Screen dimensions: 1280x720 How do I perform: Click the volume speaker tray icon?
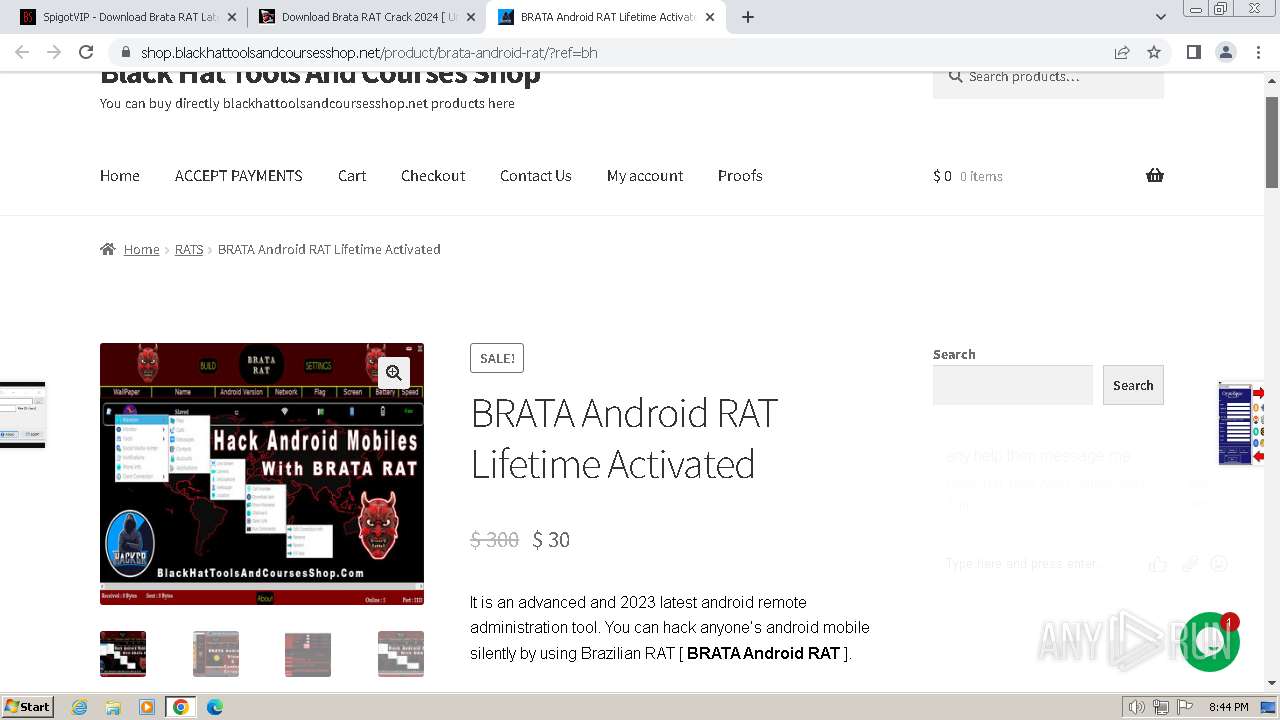click(1137, 707)
